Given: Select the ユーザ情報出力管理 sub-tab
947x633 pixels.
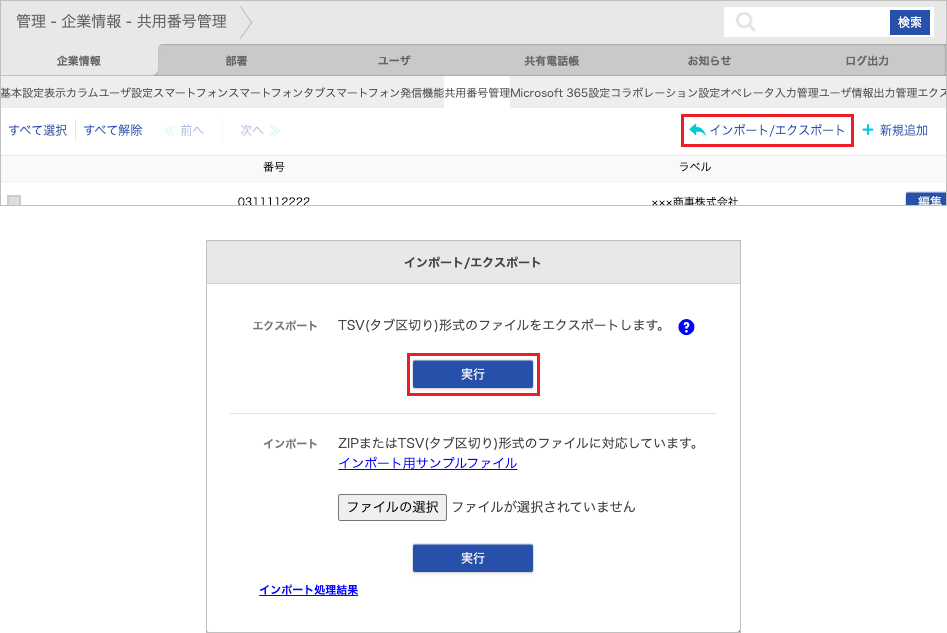Looking at the screenshot, I should [x=868, y=92].
